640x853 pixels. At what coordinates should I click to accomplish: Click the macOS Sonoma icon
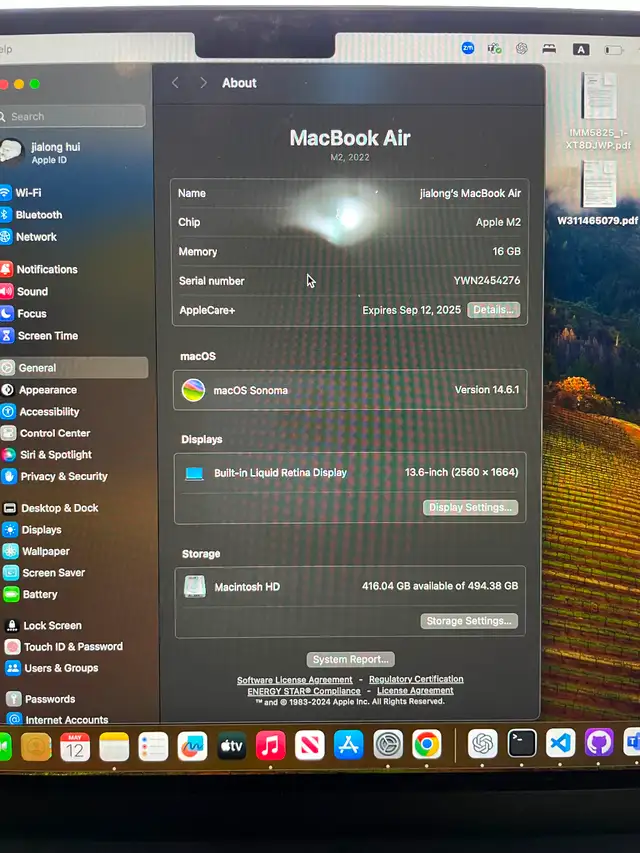[x=193, y=390]
